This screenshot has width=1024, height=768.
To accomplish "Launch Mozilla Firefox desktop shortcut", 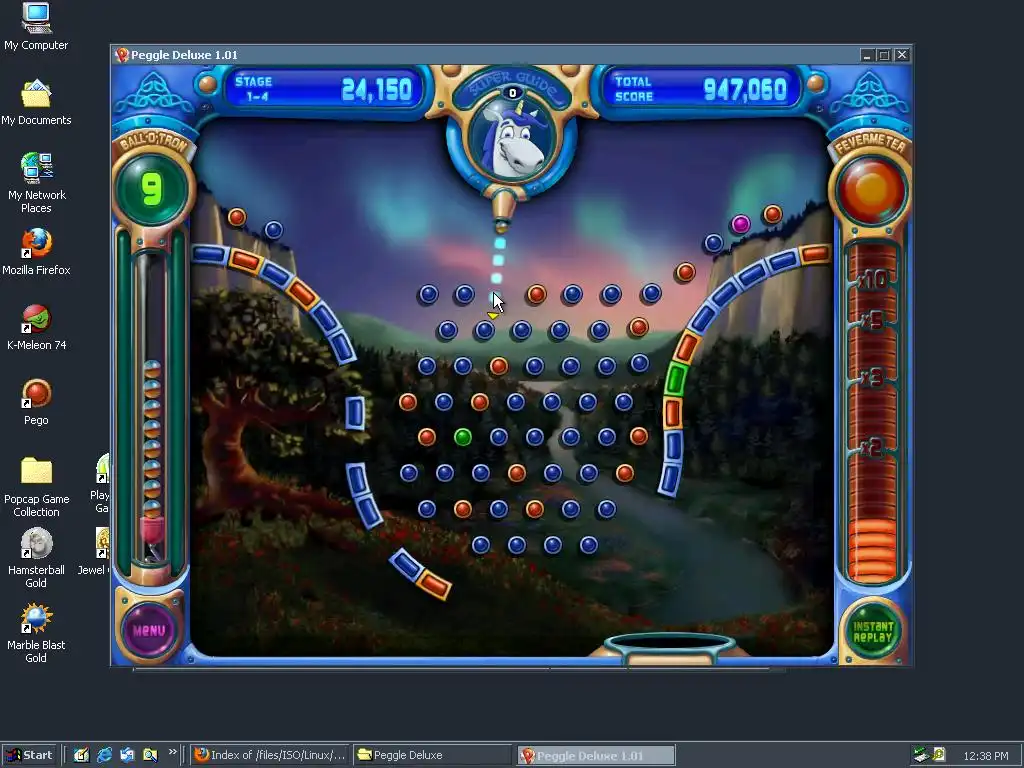I will click(36, 253).
